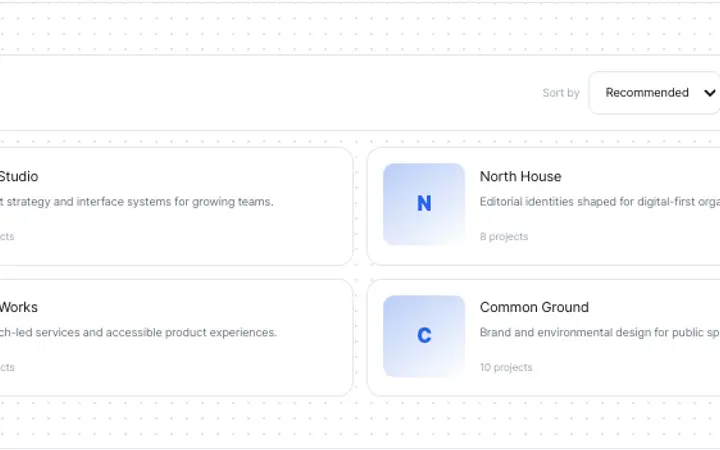Click the partially visible "Studio" card title

pyautogui.click(x=19, y=176)
